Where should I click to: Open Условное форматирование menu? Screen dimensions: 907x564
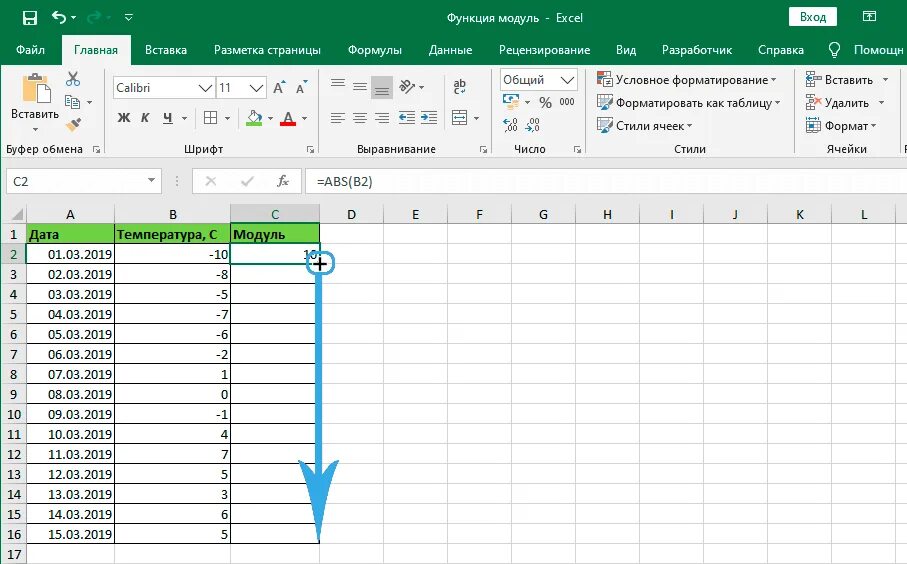coord(687,80)
